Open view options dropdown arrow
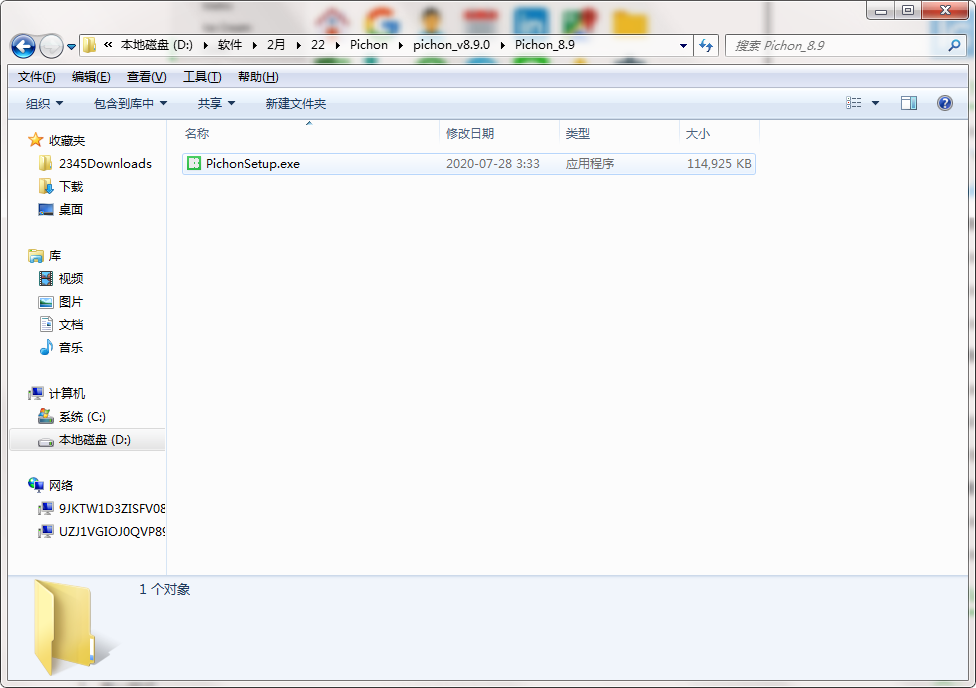Image resolution: width=976 pixels, height=688 pixels. [x=875, y=103]
